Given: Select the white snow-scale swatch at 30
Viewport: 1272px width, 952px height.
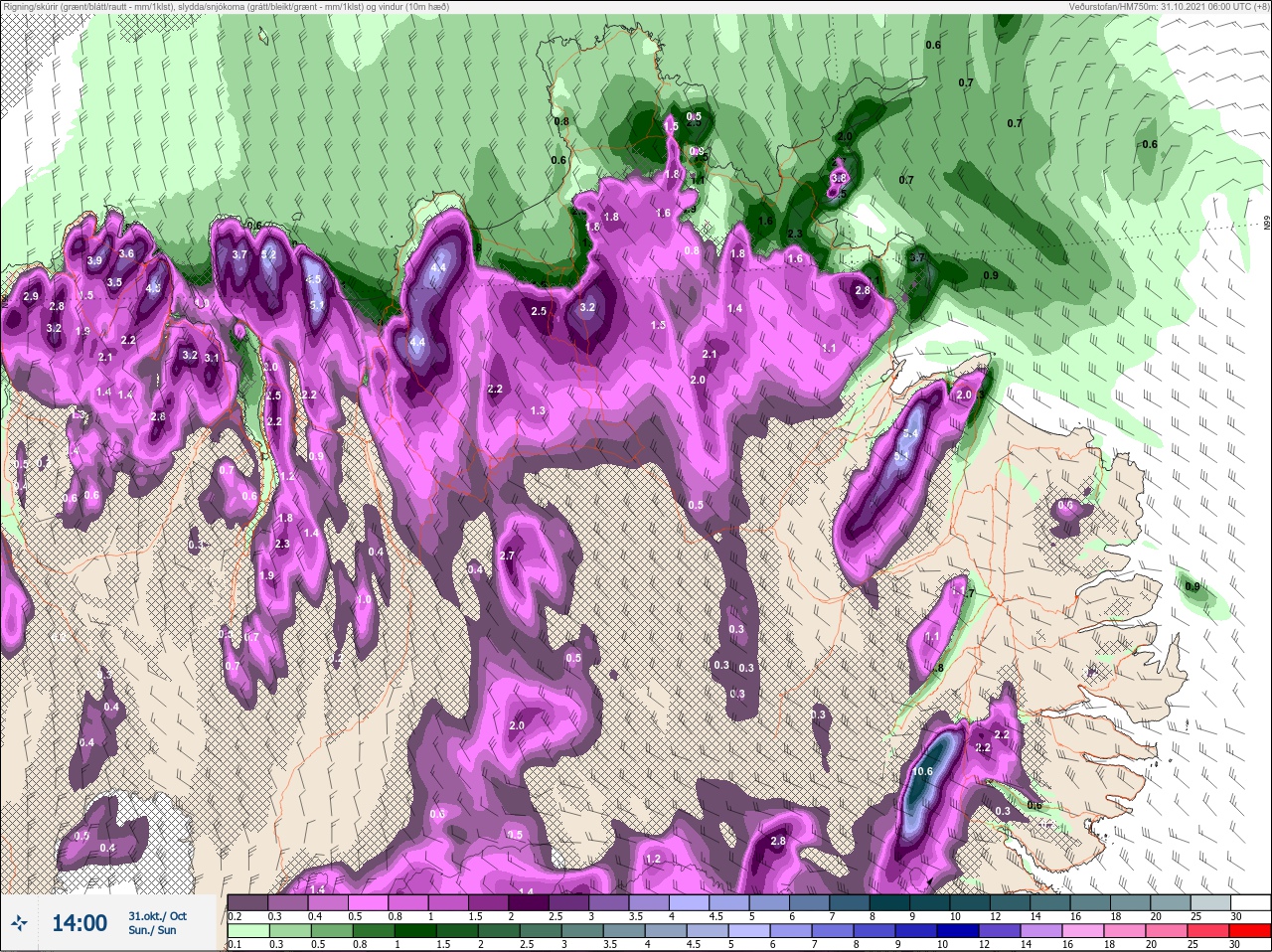Looking at the screenshot, I should pyautogui.click(x=1250, y=902).
